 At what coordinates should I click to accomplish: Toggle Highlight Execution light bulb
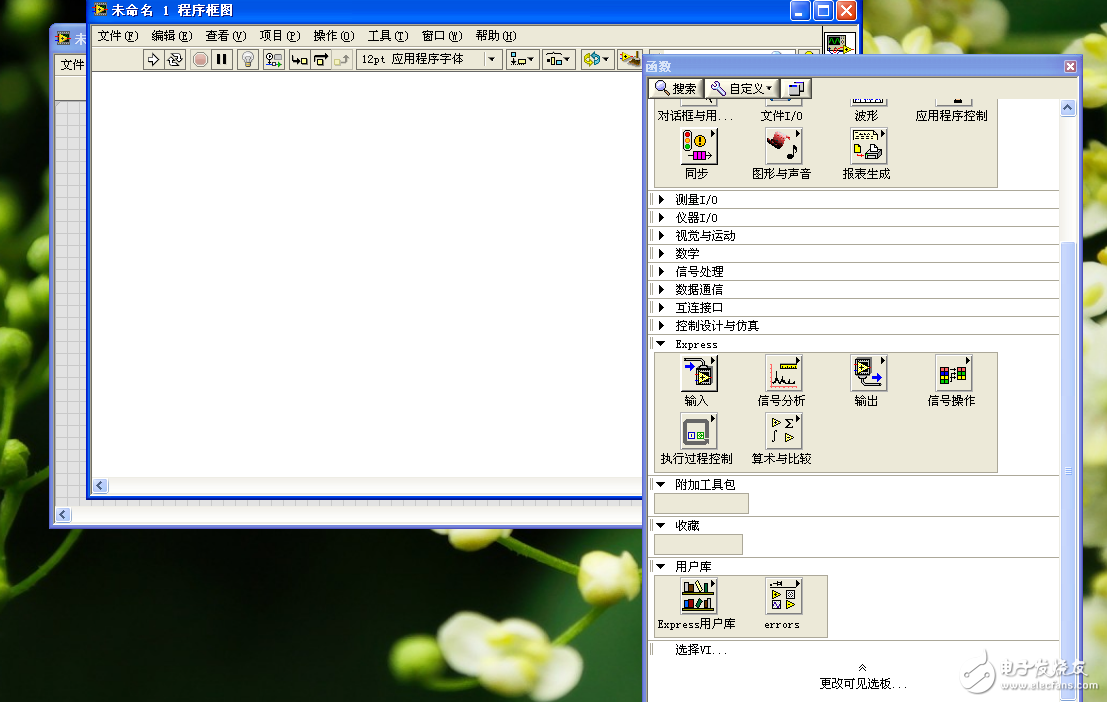click(x=248, y=59)
